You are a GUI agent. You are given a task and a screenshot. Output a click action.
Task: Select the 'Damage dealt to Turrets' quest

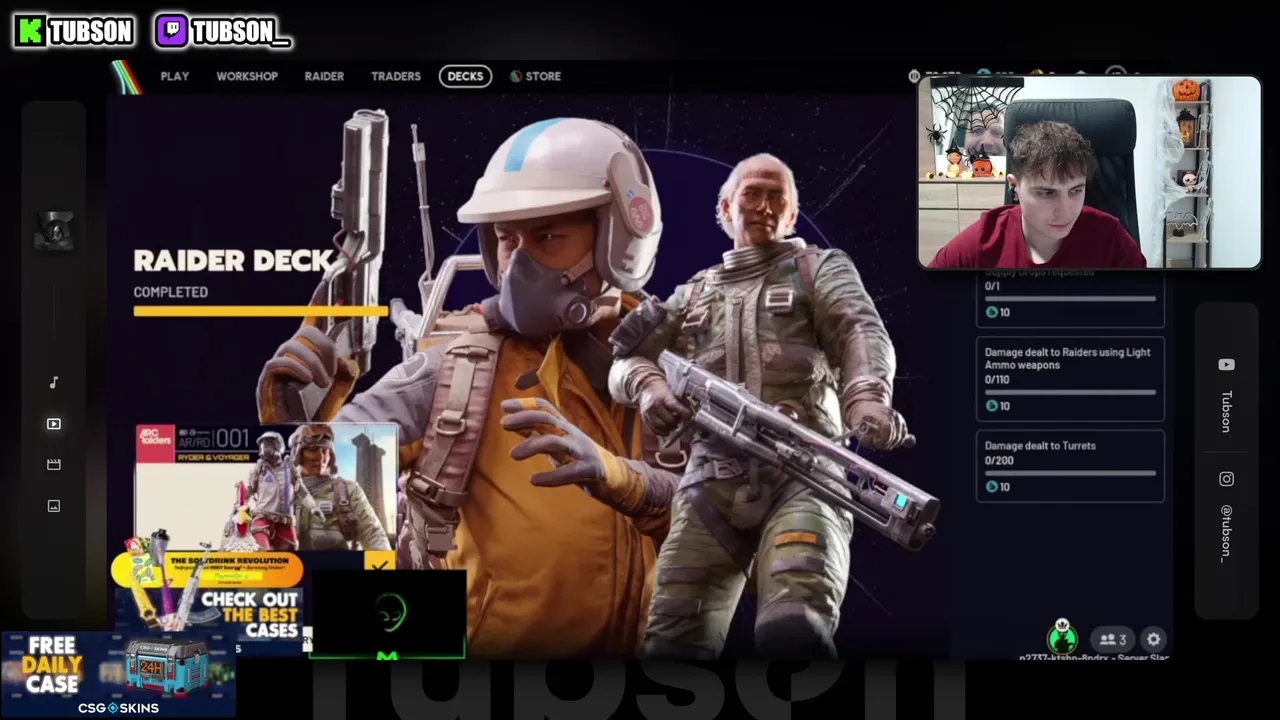coord(1070,466)
